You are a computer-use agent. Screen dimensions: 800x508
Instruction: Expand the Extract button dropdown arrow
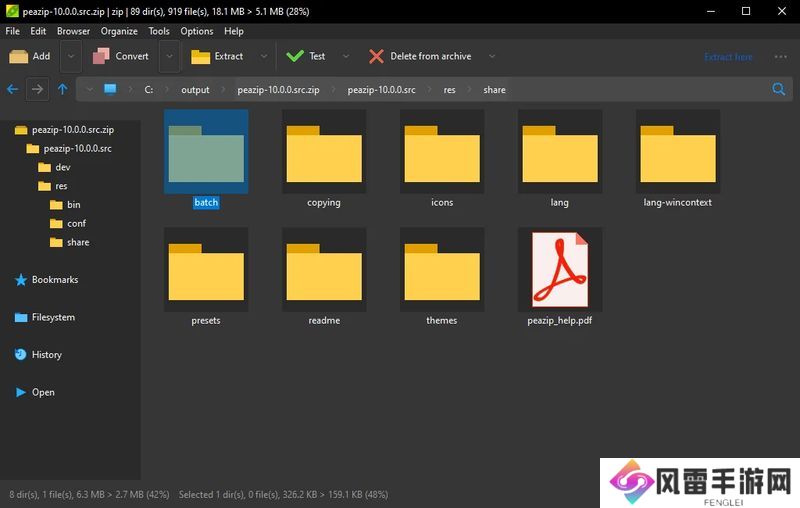264,56
